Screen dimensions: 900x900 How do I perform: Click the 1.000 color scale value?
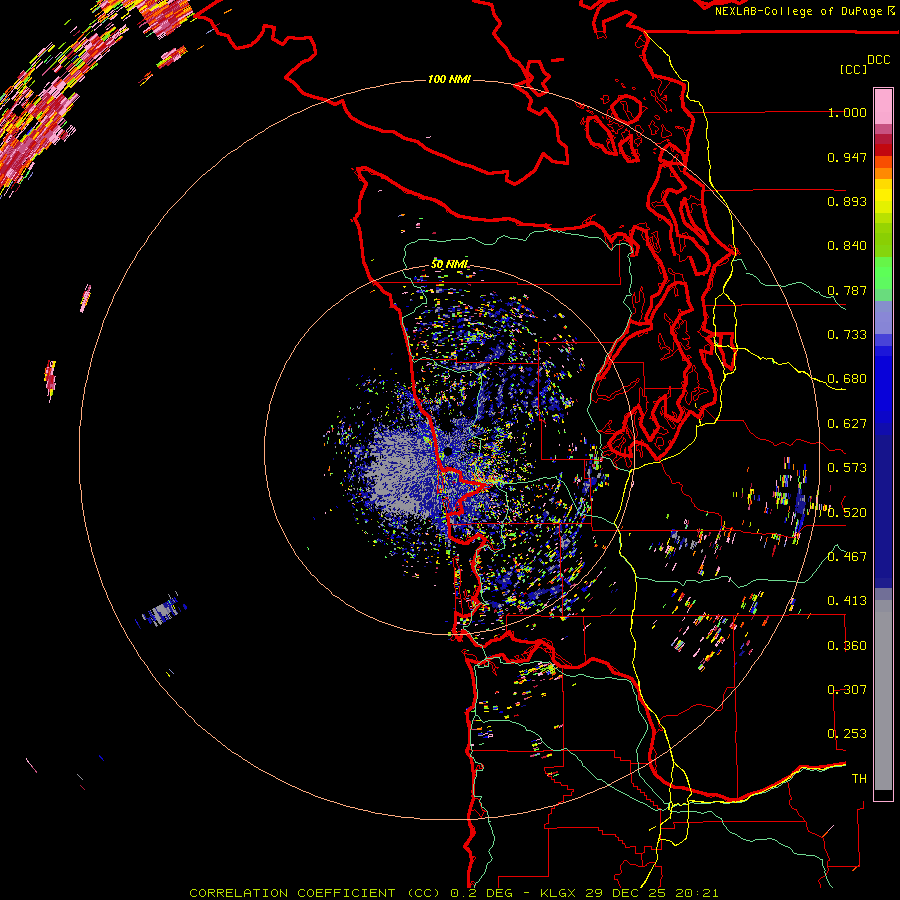point(847,112)
